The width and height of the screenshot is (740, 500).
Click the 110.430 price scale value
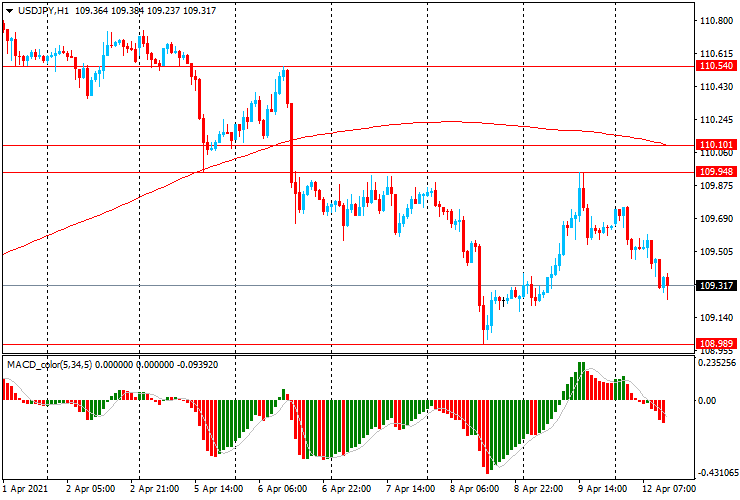(716, 87)
